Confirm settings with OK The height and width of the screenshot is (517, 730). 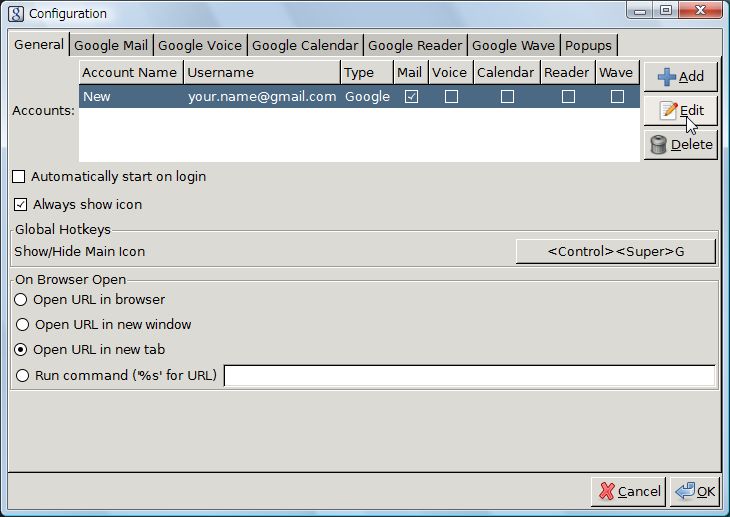(x=695, y=491)
